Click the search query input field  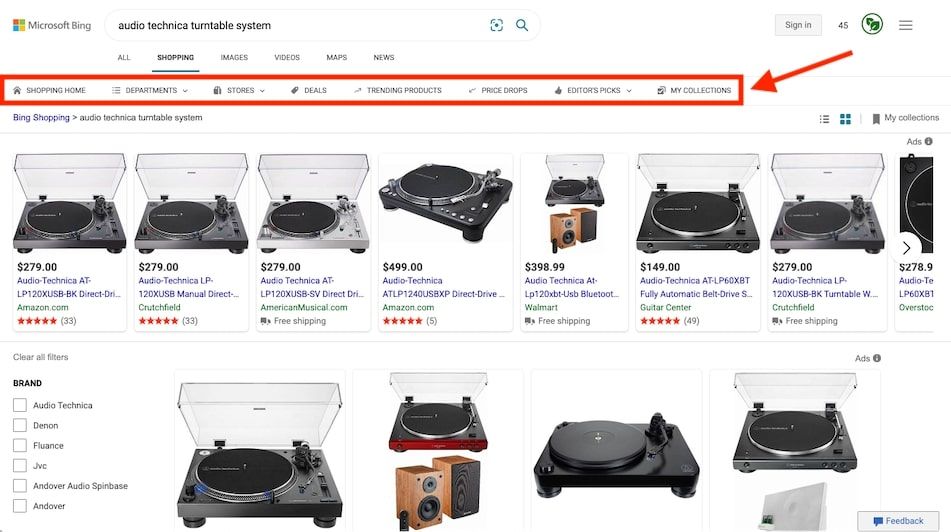click(300, 25)
